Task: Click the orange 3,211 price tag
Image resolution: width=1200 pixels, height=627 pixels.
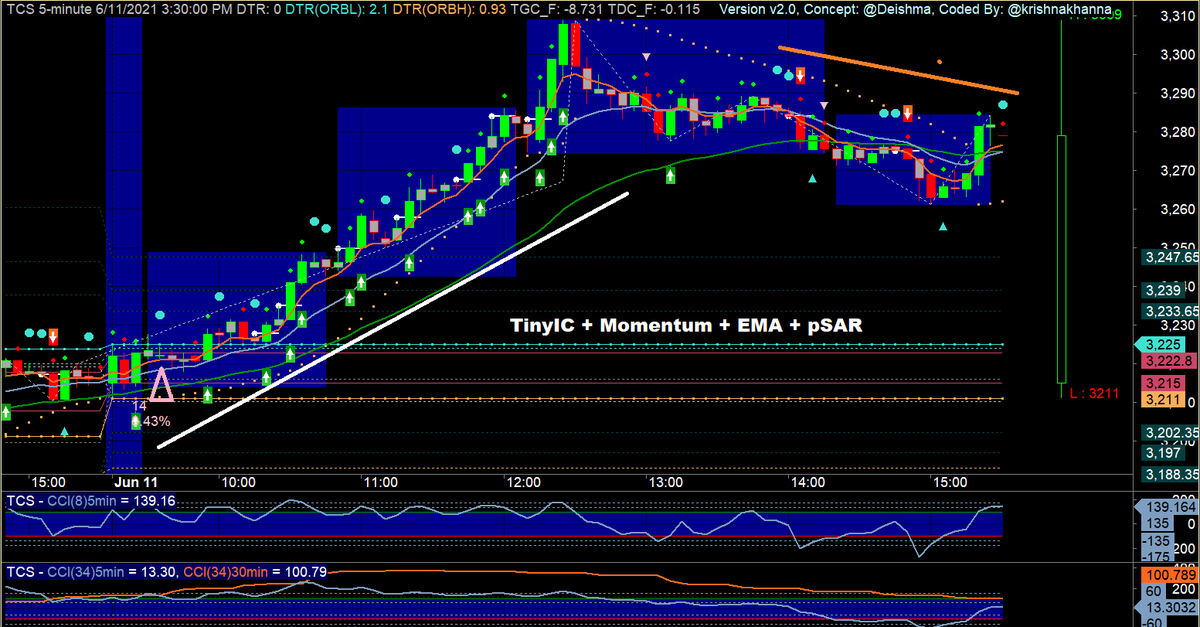Action: (x=1163, y=399)
